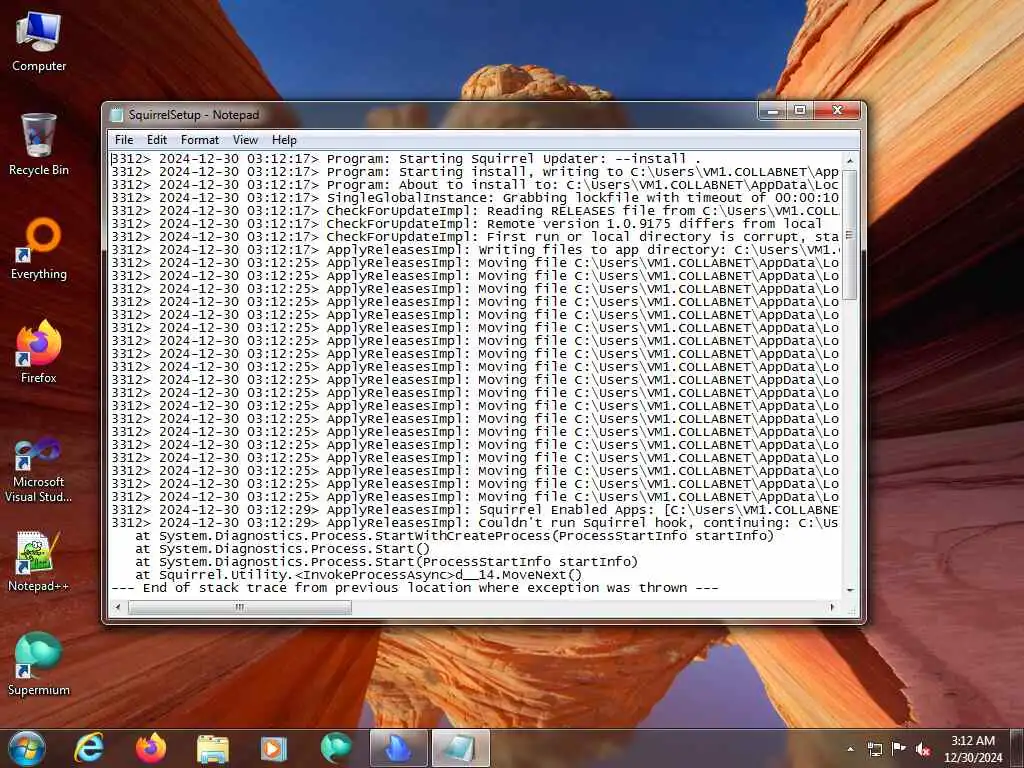Open the clock showing 3:12 AM
Screen dimensions: 1024x768
click(x=972, y=748)
